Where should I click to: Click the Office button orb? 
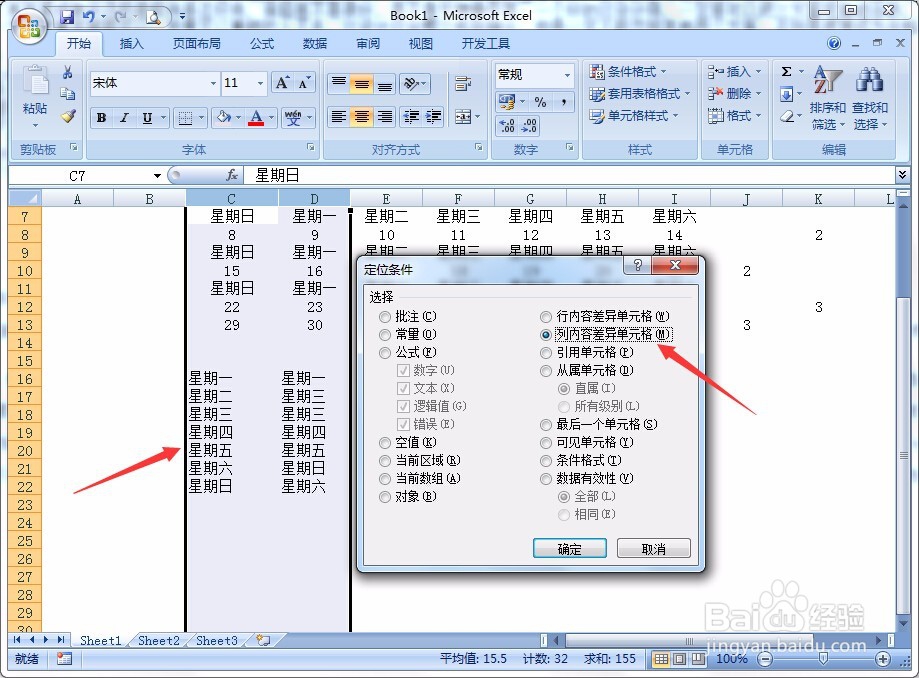coord(28,26)
